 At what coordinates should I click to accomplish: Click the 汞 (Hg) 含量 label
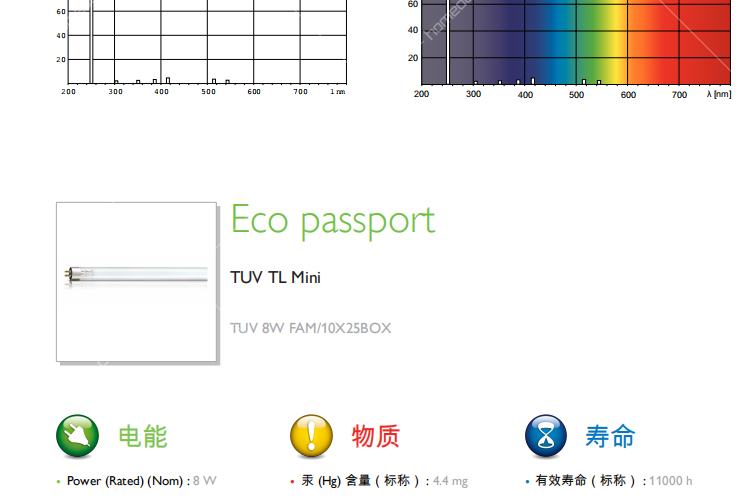pyautogui.click(x=365, y=481)
